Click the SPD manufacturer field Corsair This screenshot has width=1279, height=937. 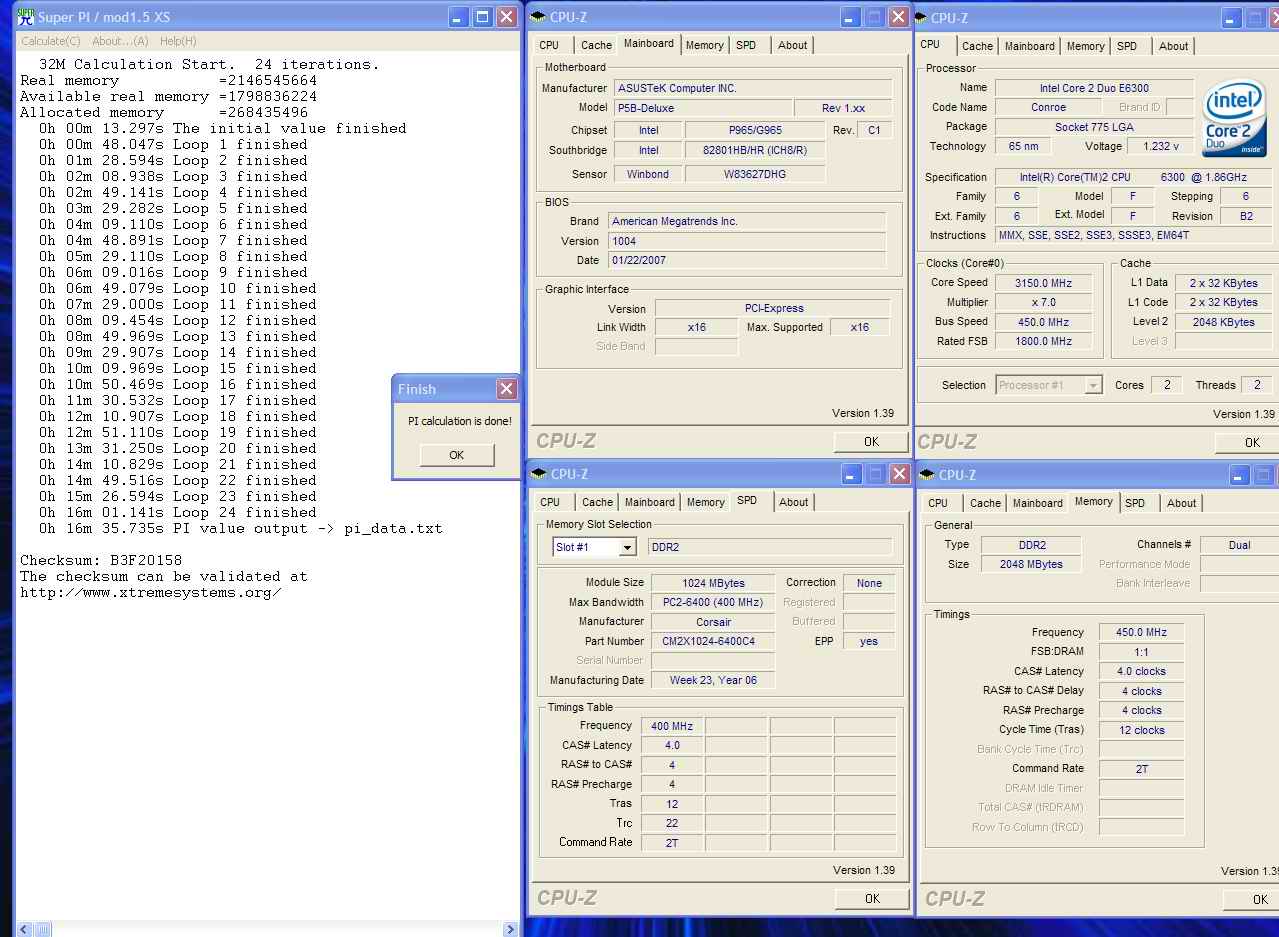point(713,622)
